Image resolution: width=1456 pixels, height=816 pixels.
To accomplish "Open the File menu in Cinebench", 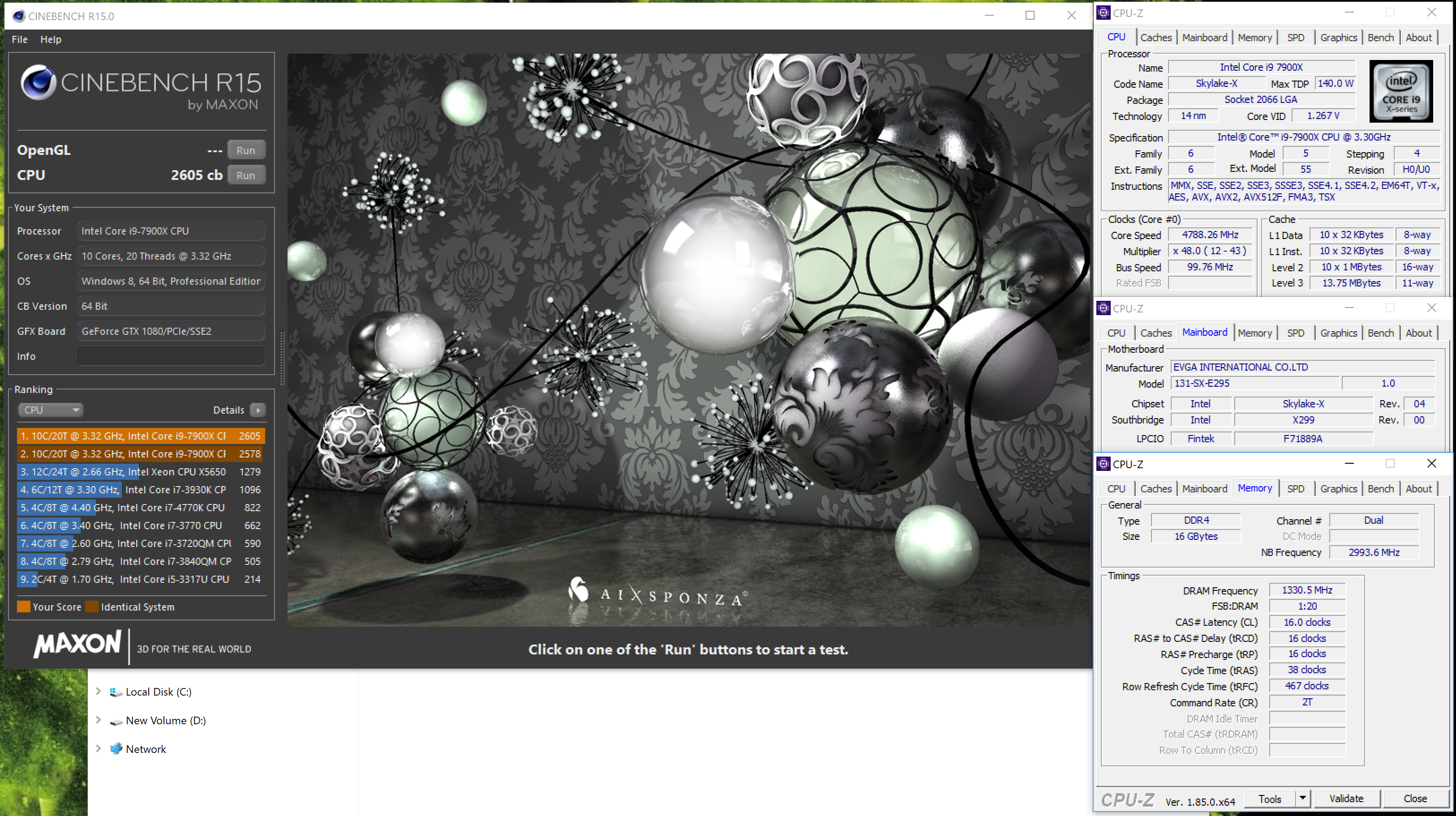I will click(x=19, y=39).
